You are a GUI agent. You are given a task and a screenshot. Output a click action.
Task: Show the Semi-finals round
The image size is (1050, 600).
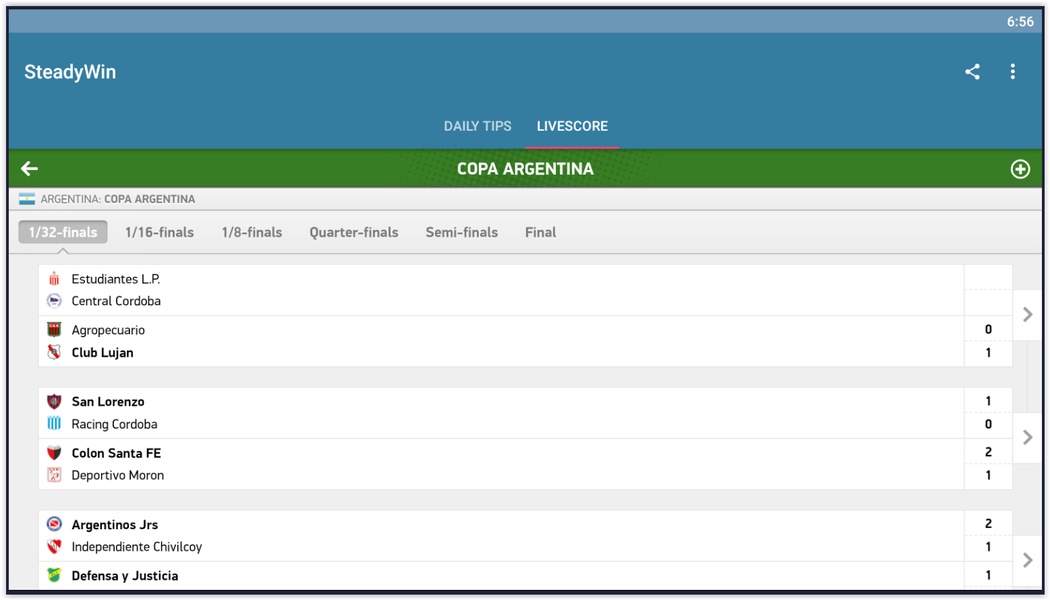(461, 232)
